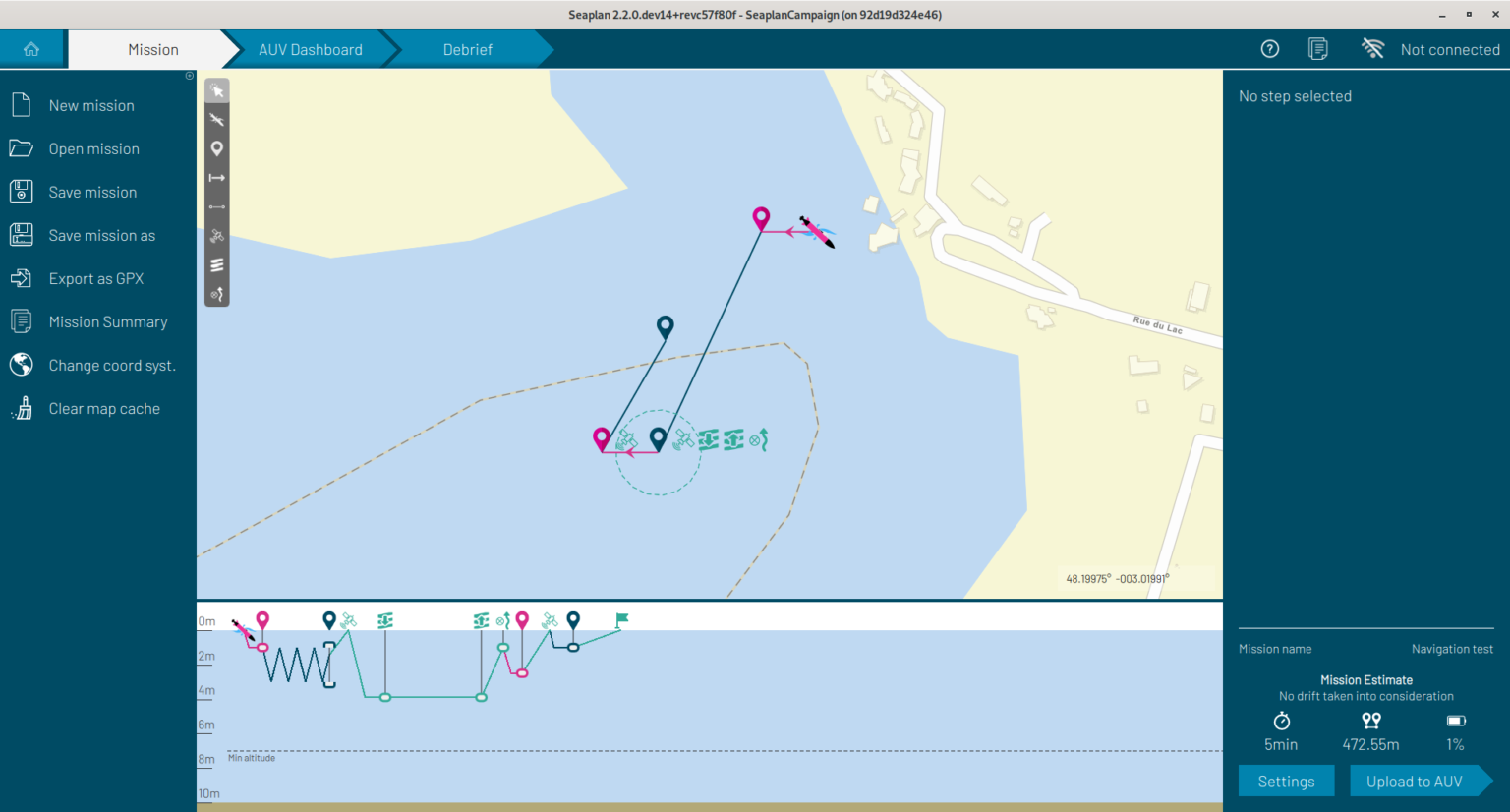
Task: Pick the satellite GPS fix tool in toolbar
Action: (217, 236)
